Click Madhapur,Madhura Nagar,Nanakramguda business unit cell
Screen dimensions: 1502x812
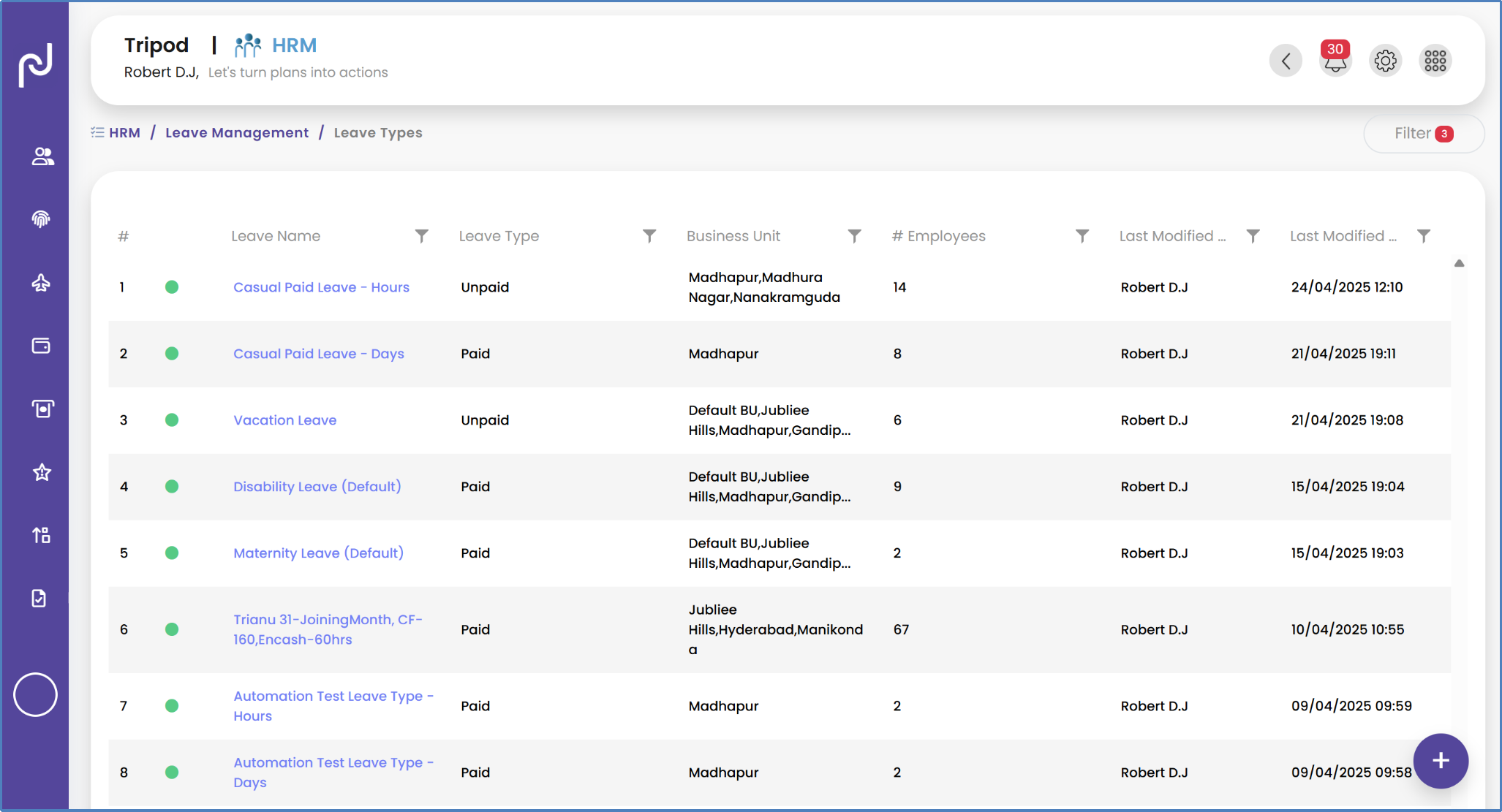click(764, 287)
